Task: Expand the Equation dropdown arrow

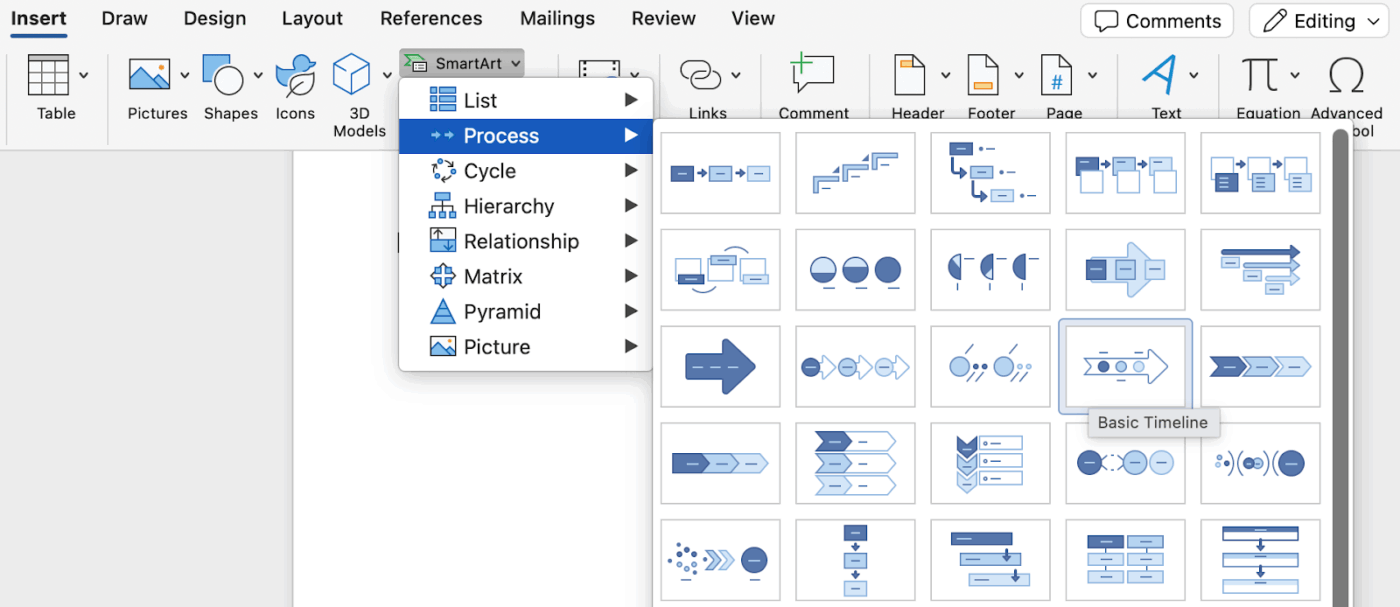Action: click(x=1294, y=73)
